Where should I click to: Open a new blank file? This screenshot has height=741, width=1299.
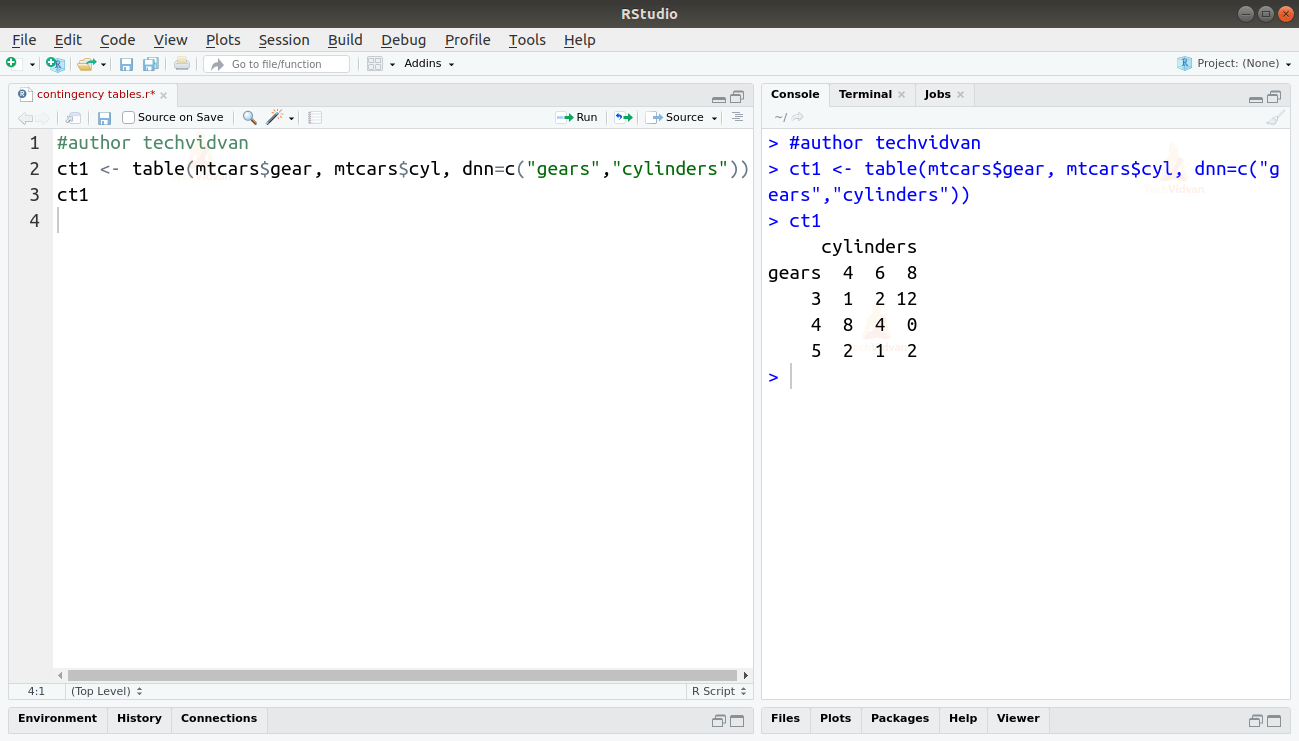point(11,63)
